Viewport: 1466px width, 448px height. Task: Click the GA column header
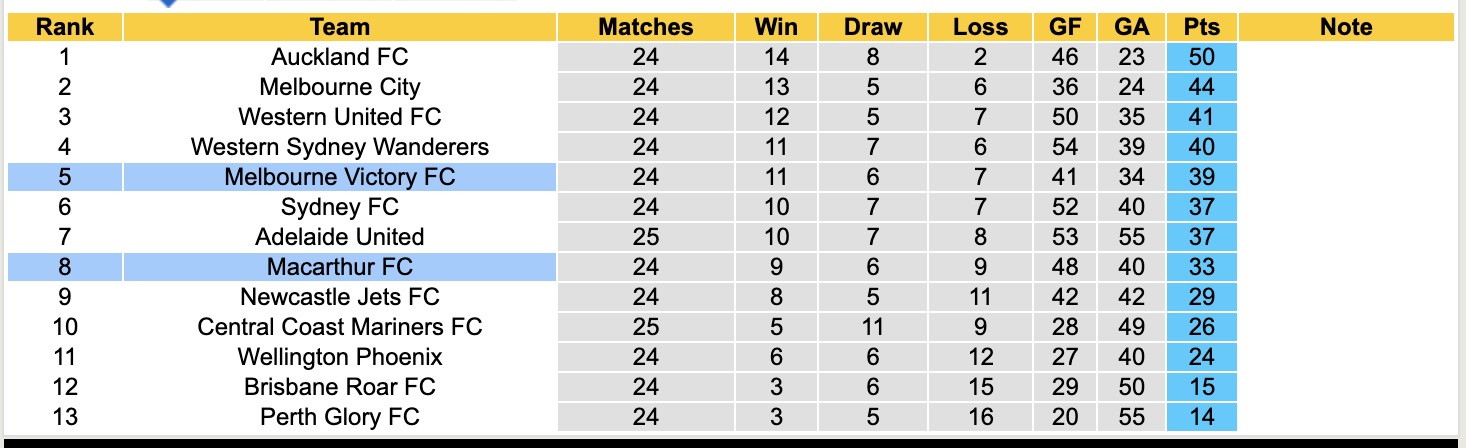1131,27
